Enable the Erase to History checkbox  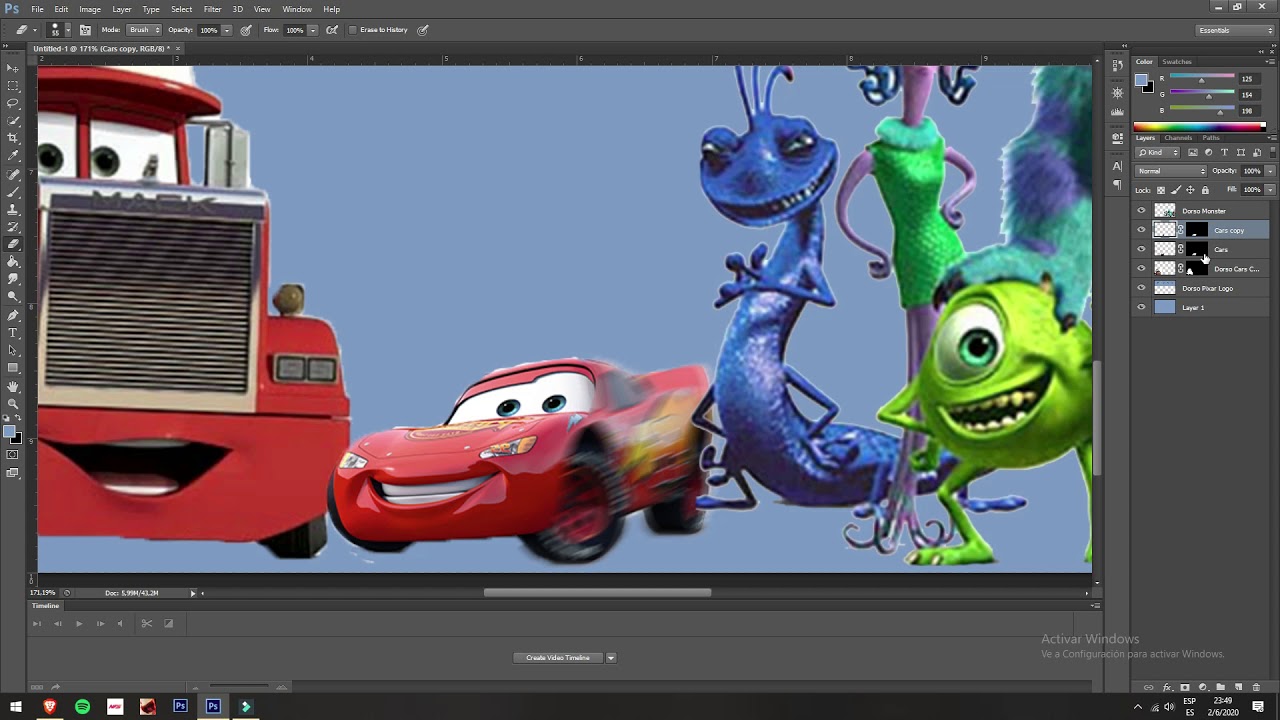(x=353, y=30)
